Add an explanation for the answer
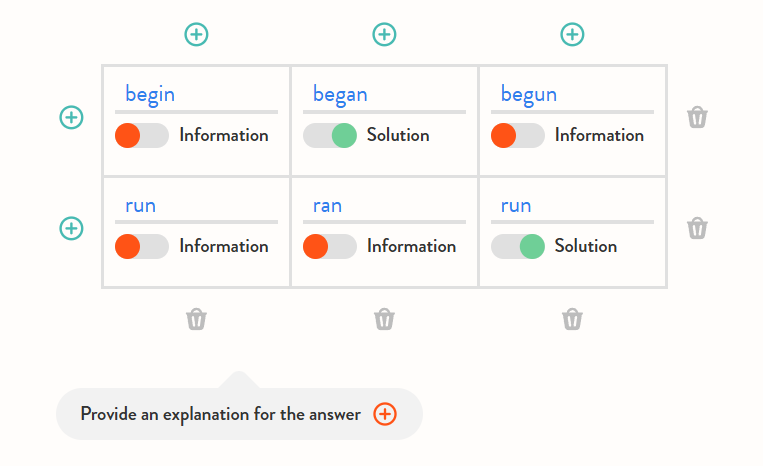This screenshot has height=466, width=763. [x=385, y=414]
